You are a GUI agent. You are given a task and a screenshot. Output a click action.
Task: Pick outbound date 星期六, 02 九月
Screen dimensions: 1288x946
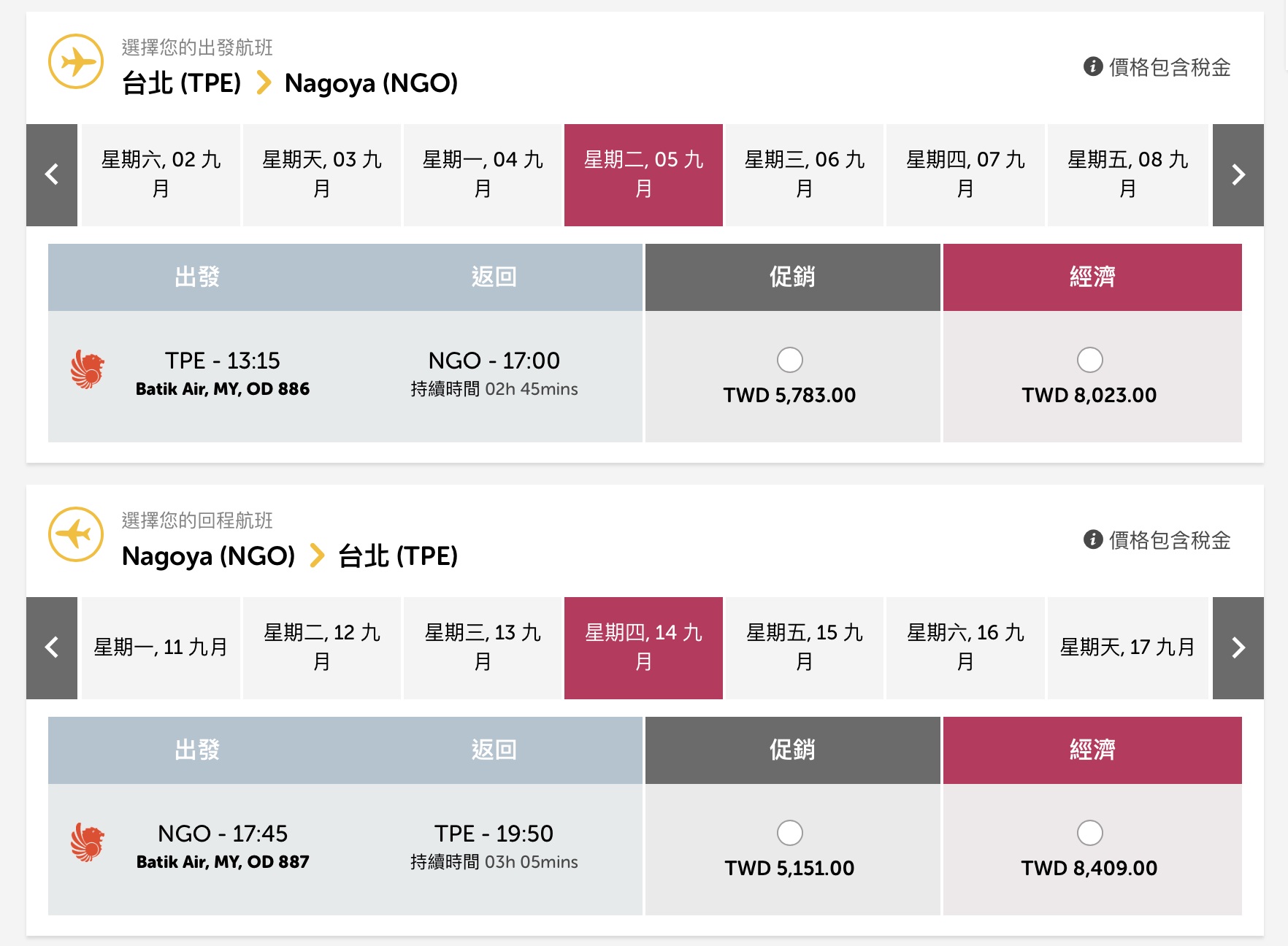[161, 174]
